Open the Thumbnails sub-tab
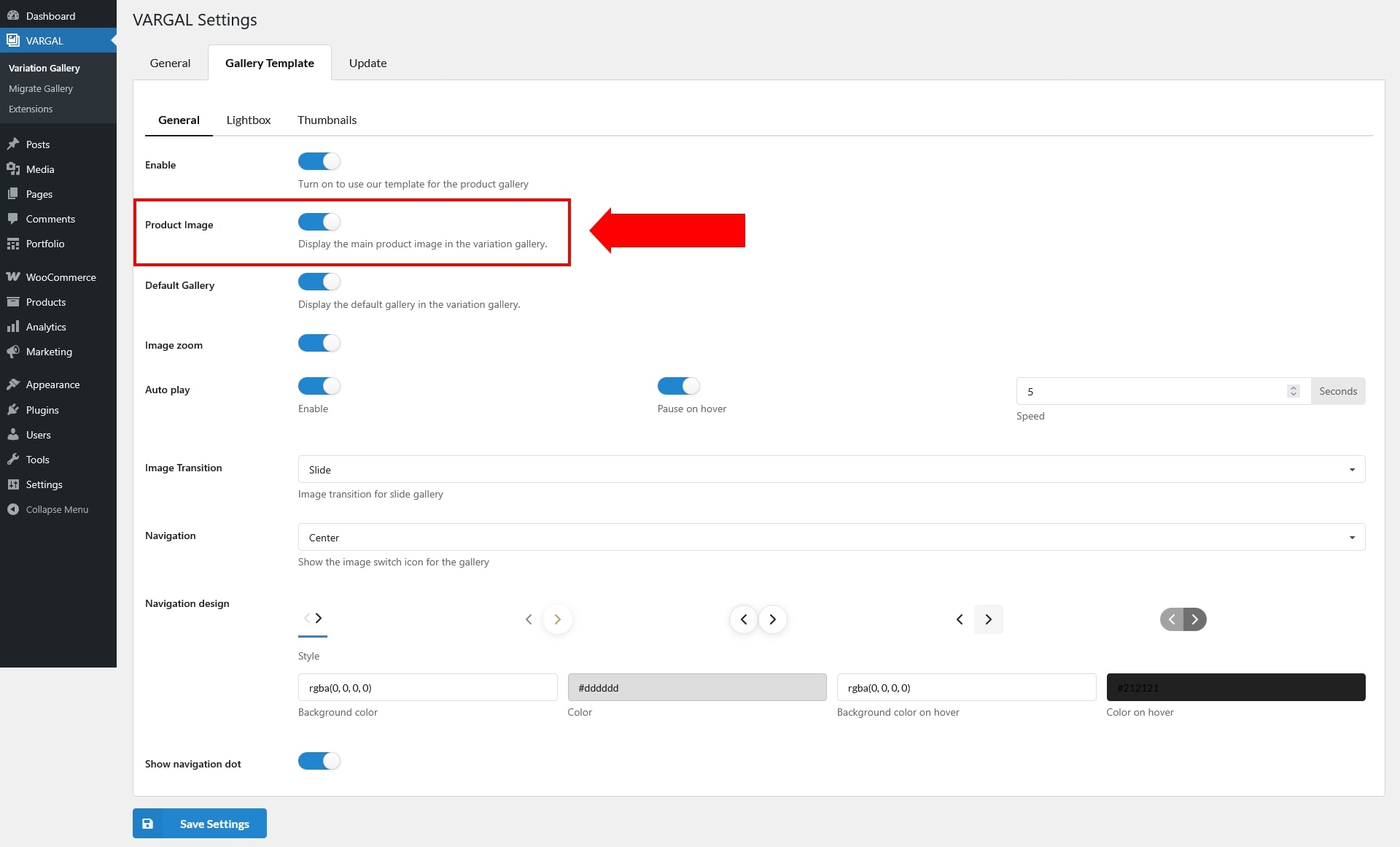Image resolution: width=1400 pixels, height=847 pixels. [327, 120]
